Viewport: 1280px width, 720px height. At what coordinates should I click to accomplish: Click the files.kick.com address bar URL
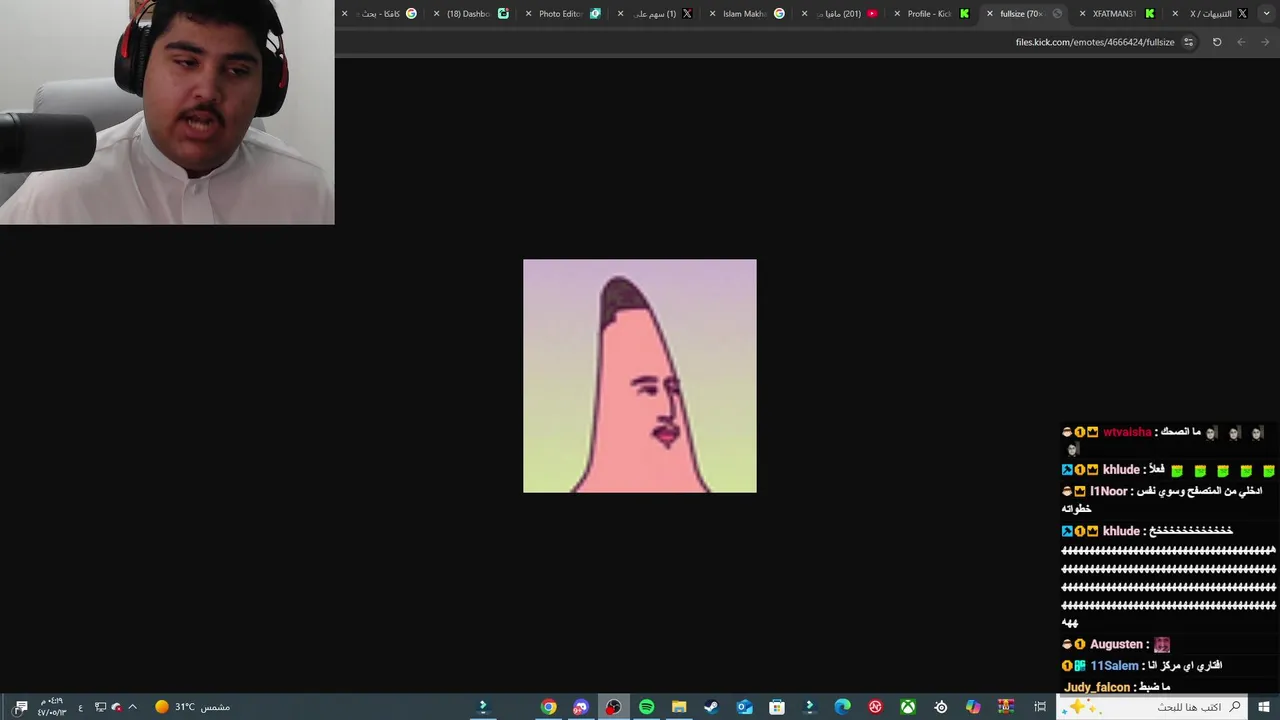point(1095,42)
